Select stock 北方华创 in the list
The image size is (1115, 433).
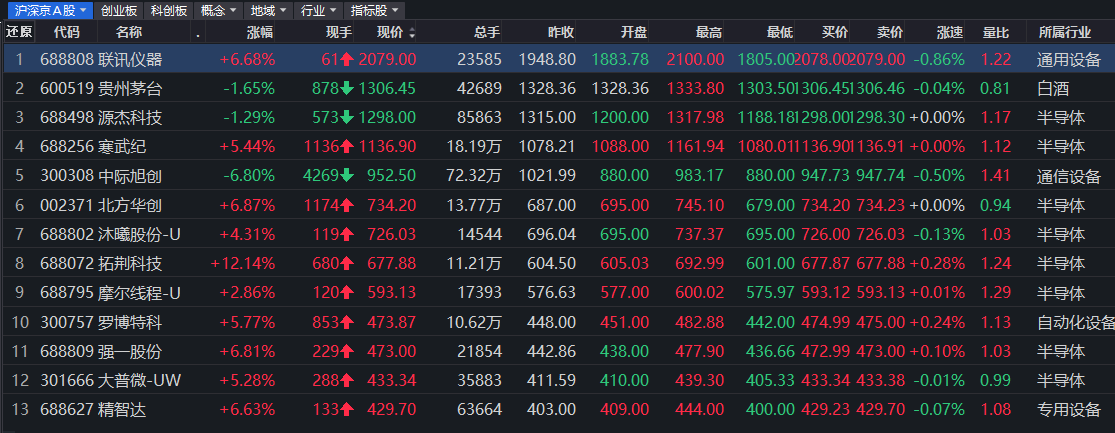[130, 205]
